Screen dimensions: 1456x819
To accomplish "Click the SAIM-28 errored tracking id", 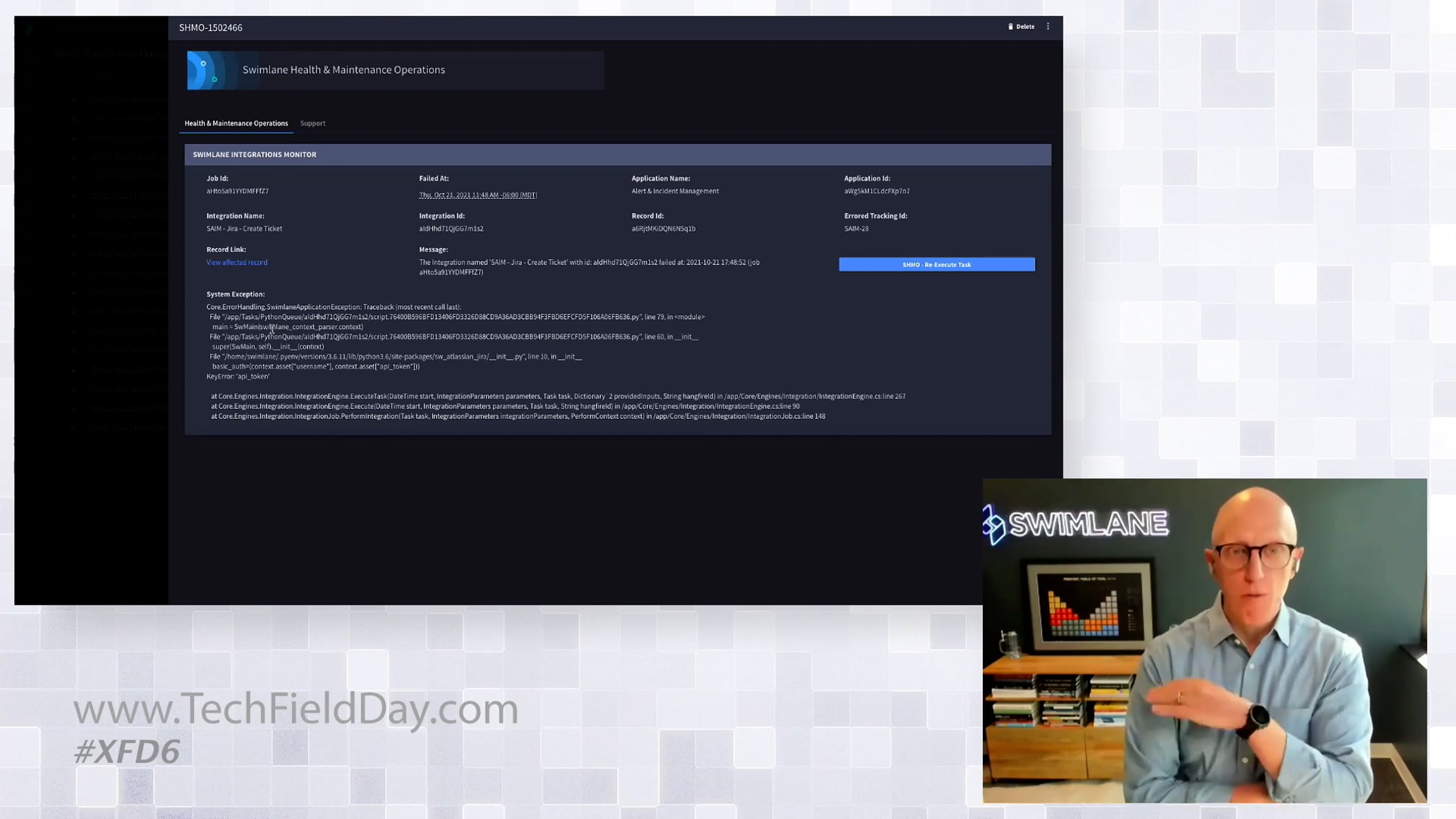I will point(856,229).
